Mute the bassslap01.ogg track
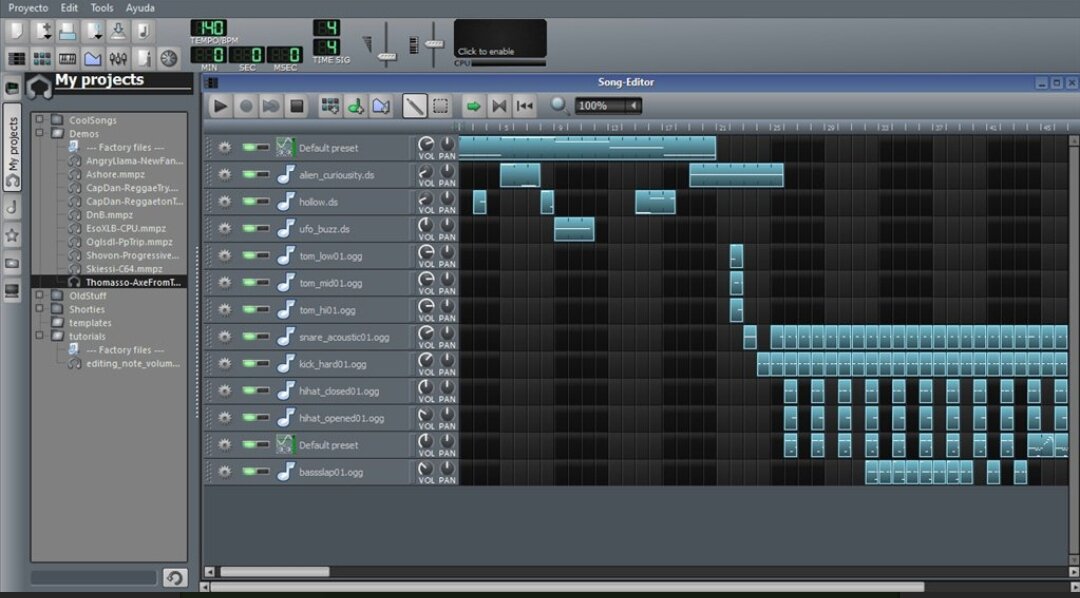This screenshot has width=1080, height=598. (x=249, y=472)
